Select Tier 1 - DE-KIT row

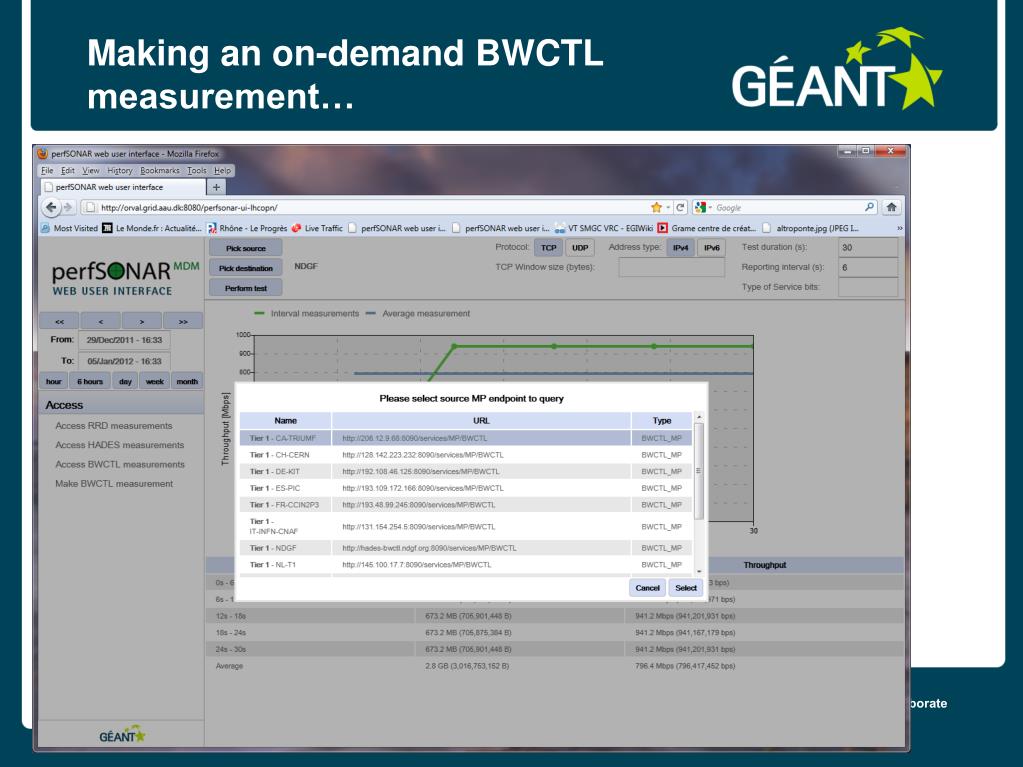[x=466, y=472]
